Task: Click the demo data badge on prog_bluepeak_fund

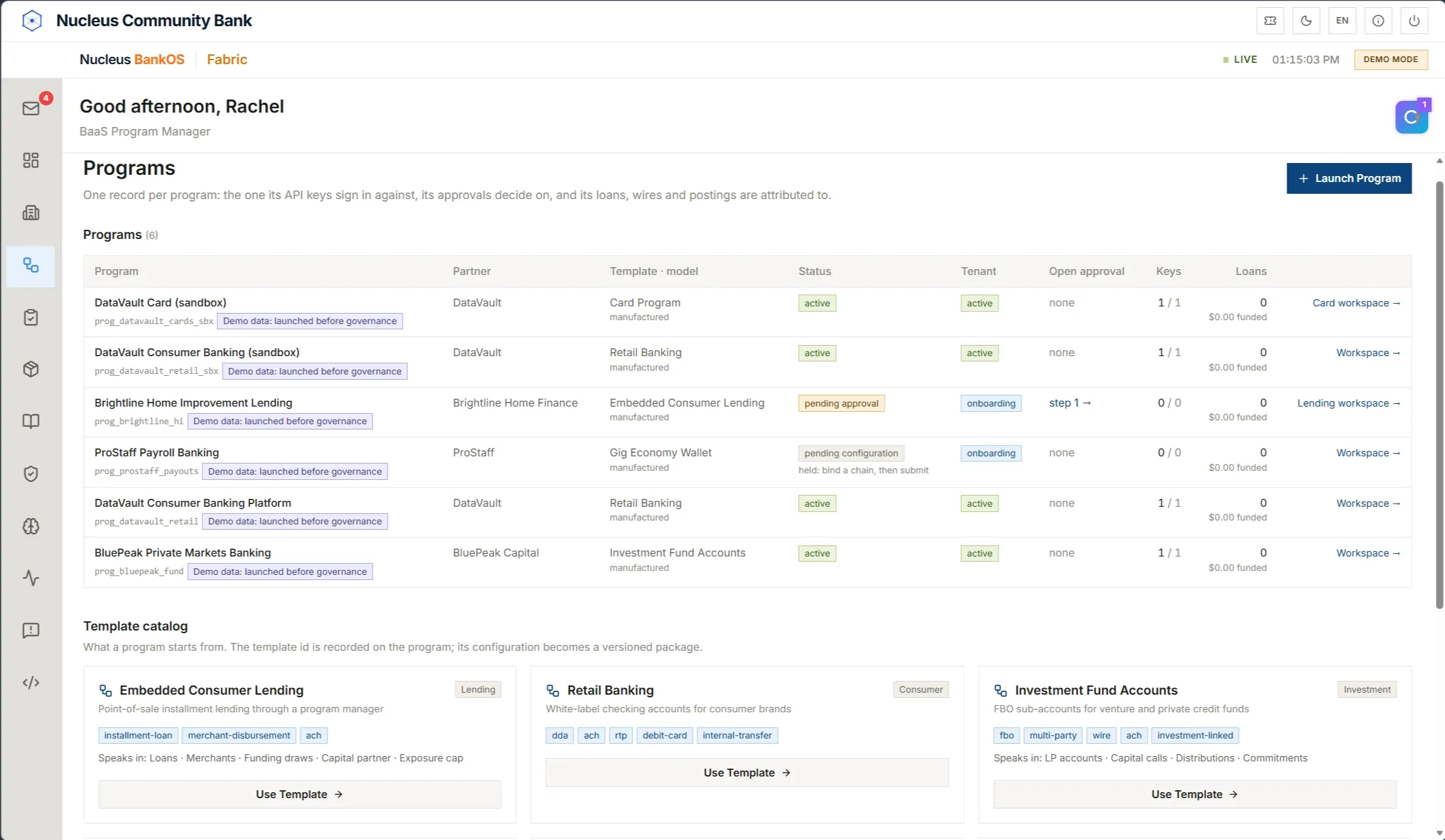Action: pos(280,572)
